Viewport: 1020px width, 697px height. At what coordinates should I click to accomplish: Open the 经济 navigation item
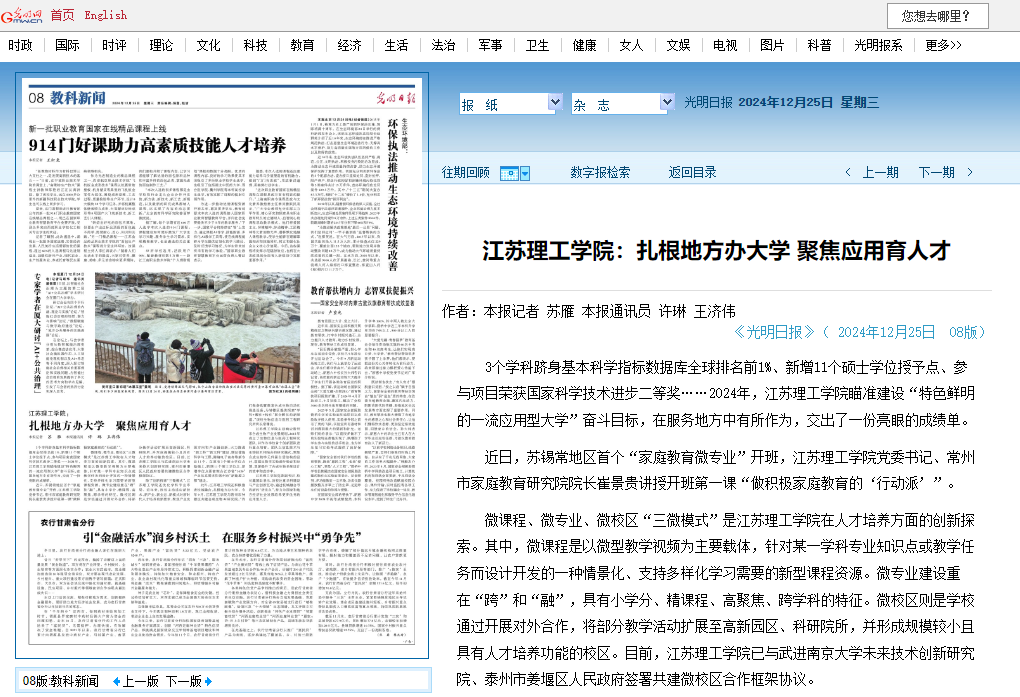(349, 45)
